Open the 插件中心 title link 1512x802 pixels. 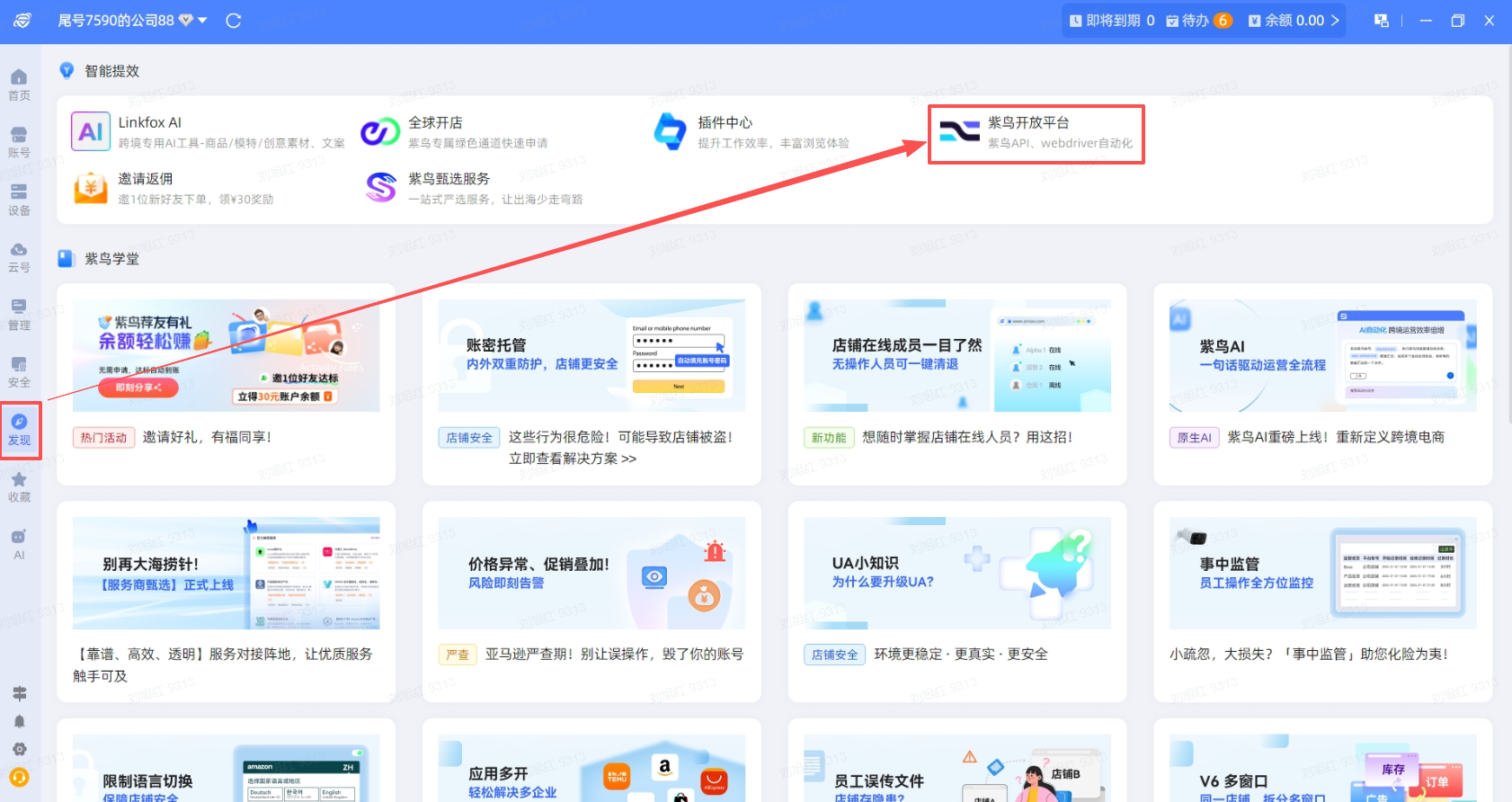(725, 122)
